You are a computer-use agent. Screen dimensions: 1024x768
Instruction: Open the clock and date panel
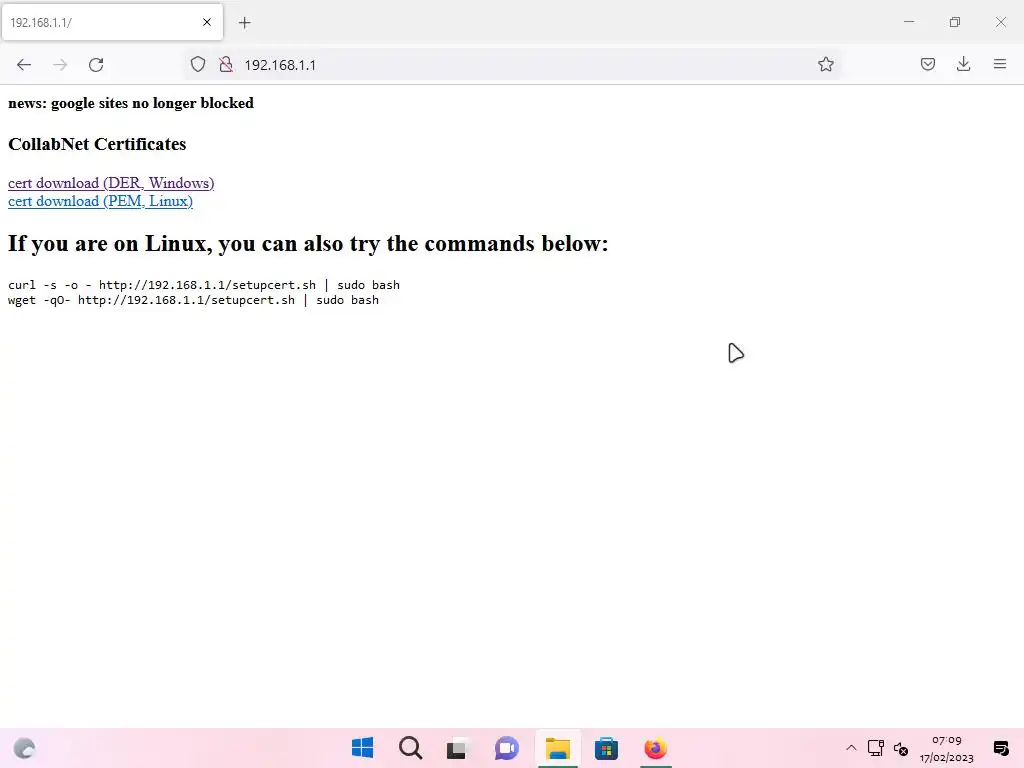[x=947, y=748]
